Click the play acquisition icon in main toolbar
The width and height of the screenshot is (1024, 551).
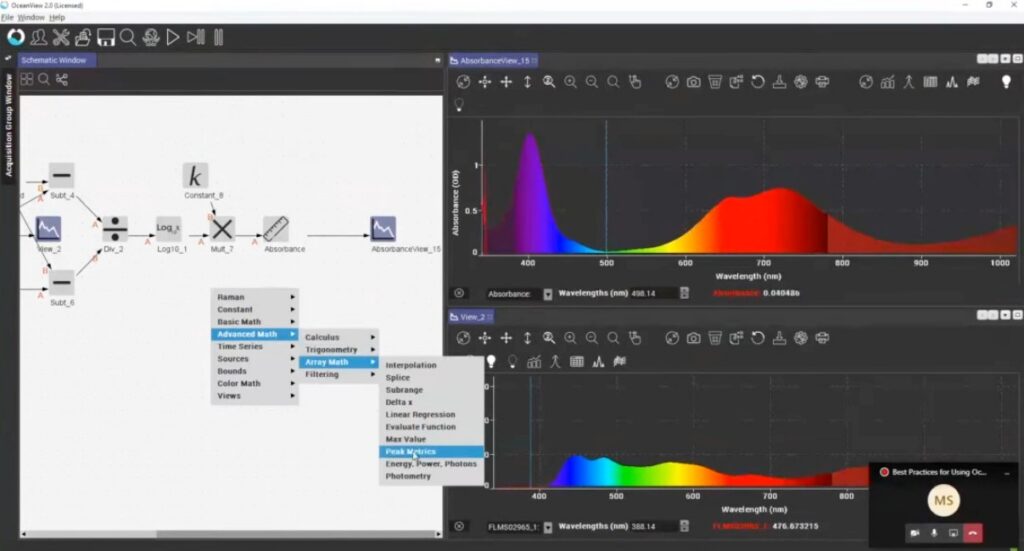point(173,38)
